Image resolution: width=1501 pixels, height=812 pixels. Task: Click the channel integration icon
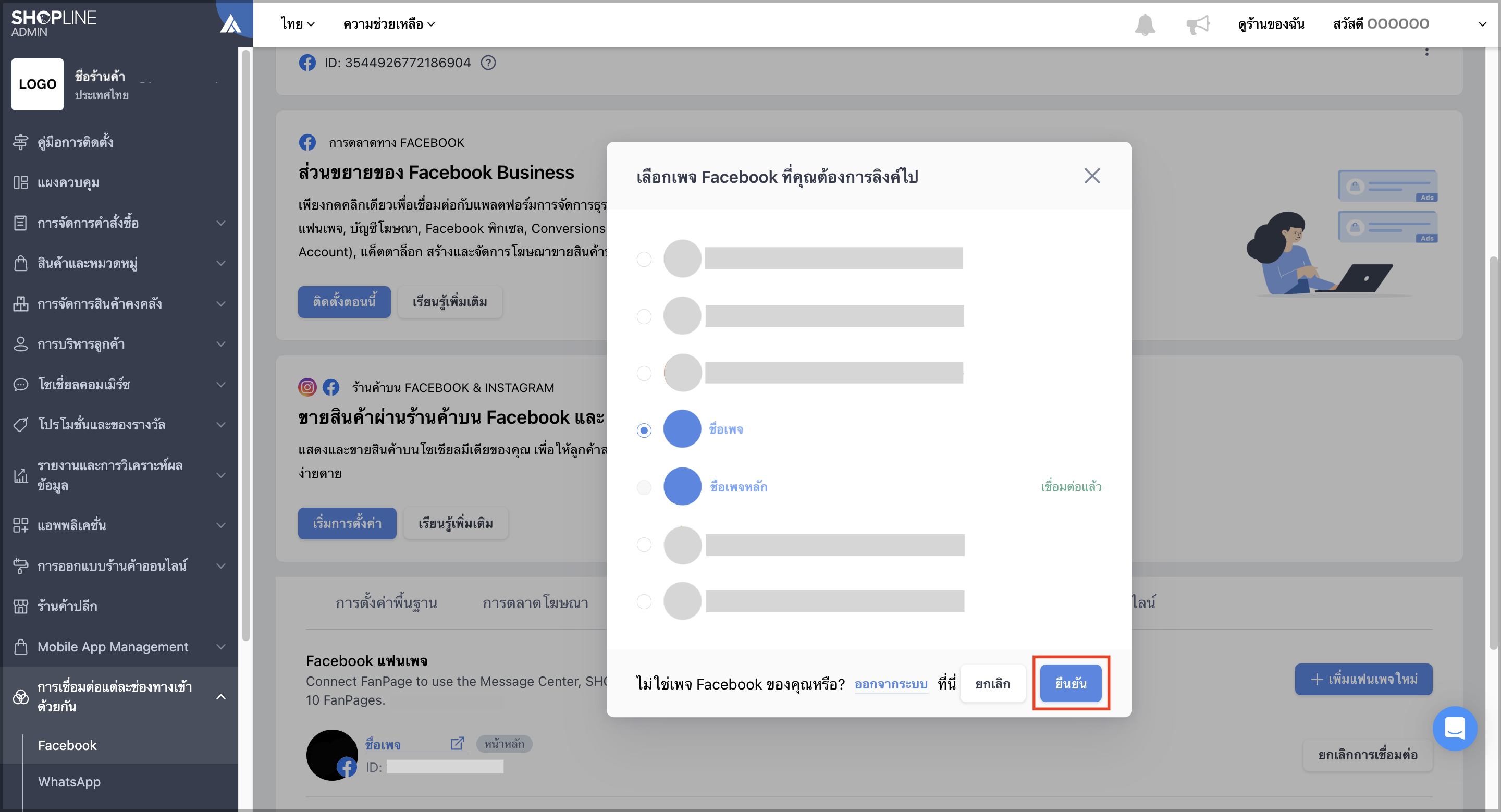pos(20,697)
